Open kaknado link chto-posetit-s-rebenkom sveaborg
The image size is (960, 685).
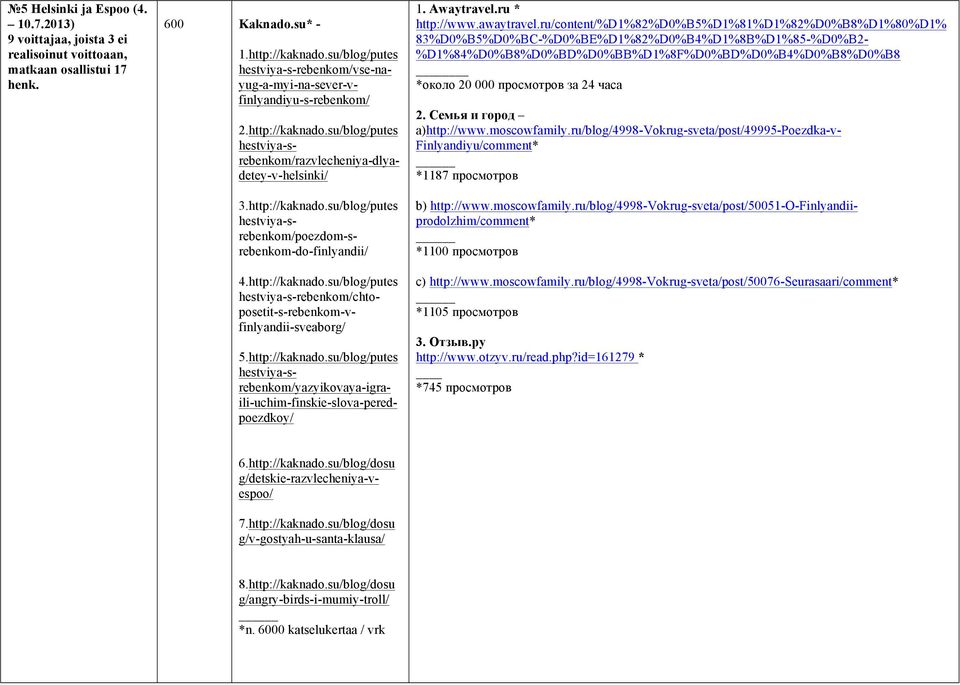click(318, 304)
